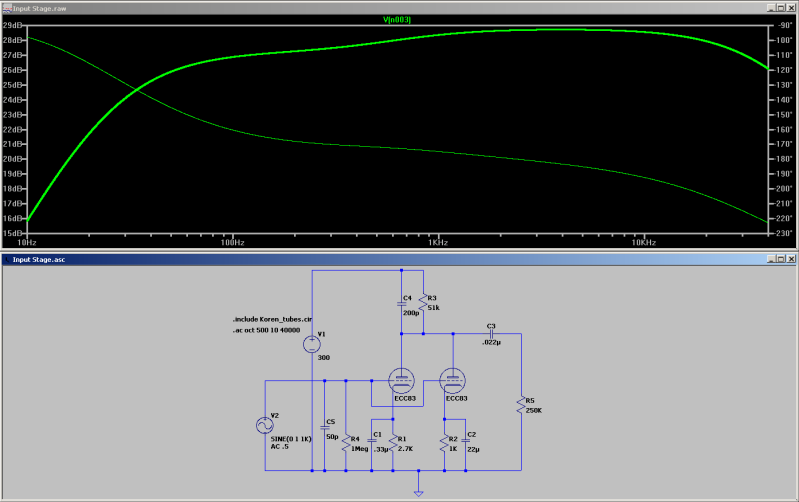Click the -230° label on phase axis

tap(784, 233)
